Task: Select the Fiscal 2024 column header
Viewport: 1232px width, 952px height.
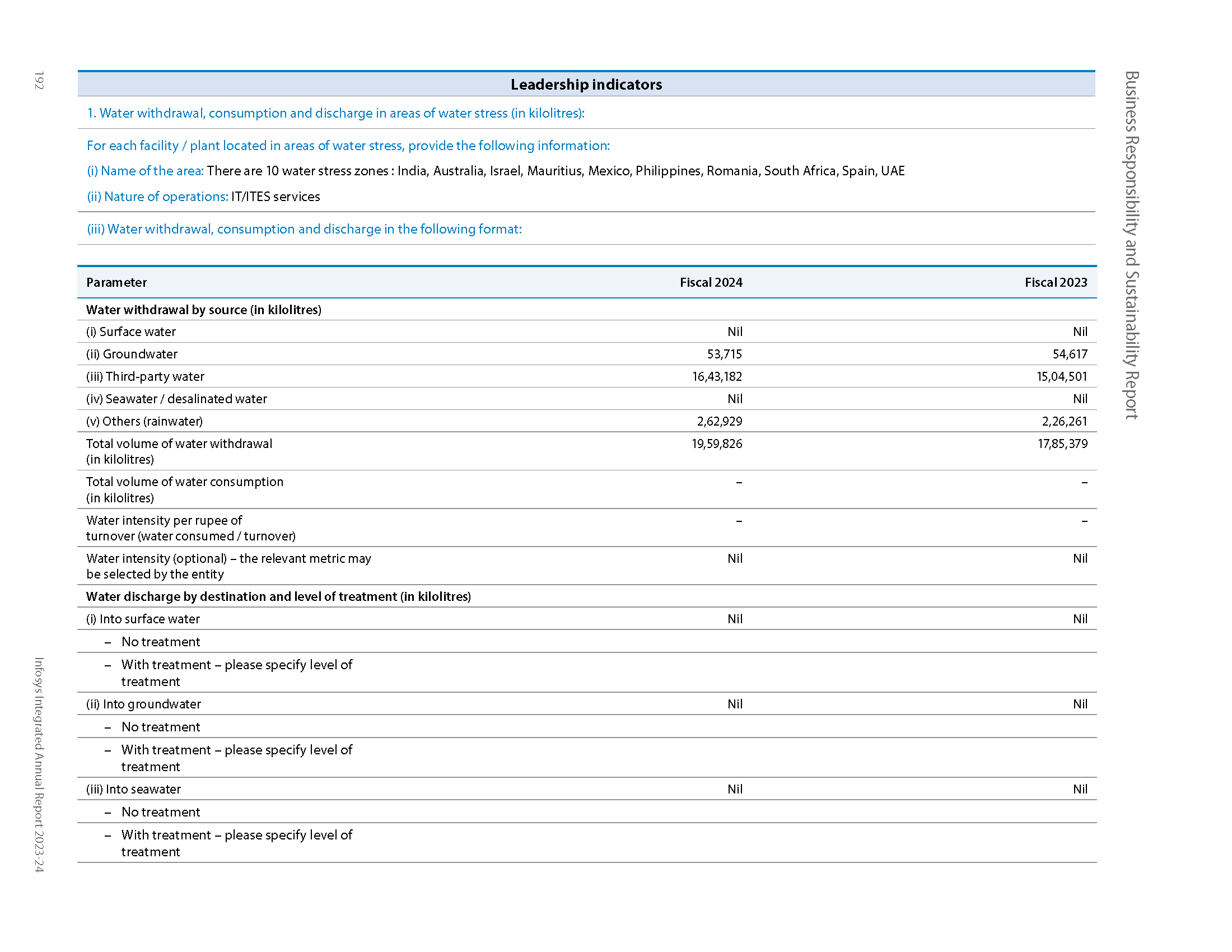Action: [710, 283]
